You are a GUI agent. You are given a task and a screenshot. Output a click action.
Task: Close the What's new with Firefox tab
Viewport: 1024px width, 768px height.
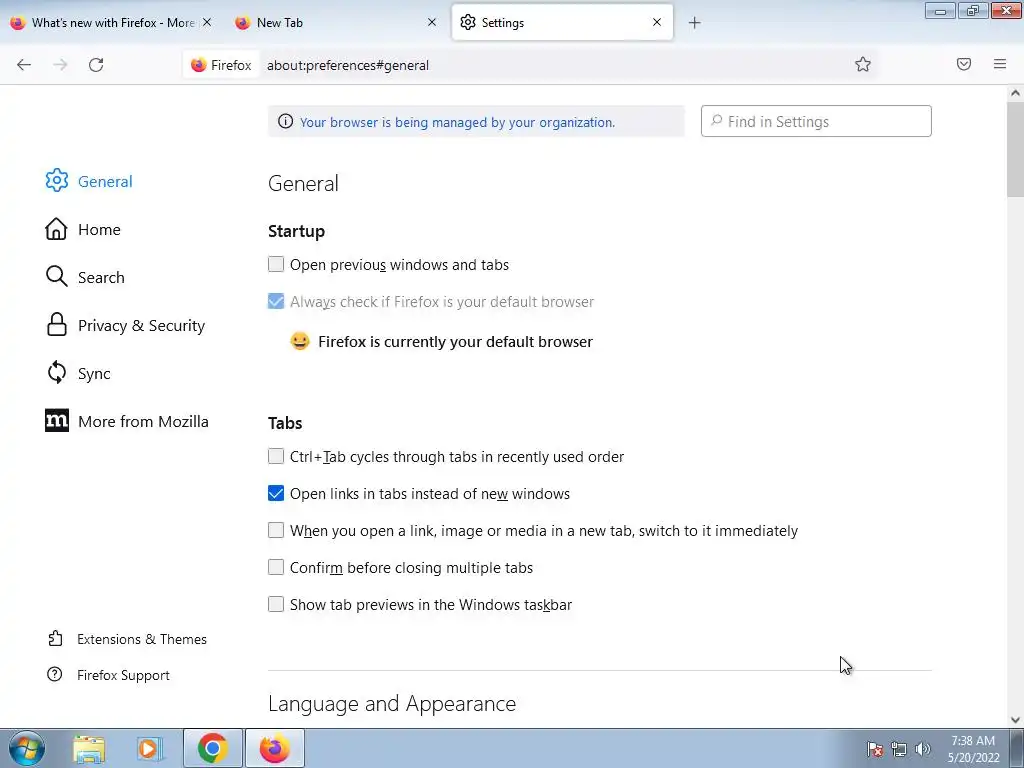tap(207, 22)
